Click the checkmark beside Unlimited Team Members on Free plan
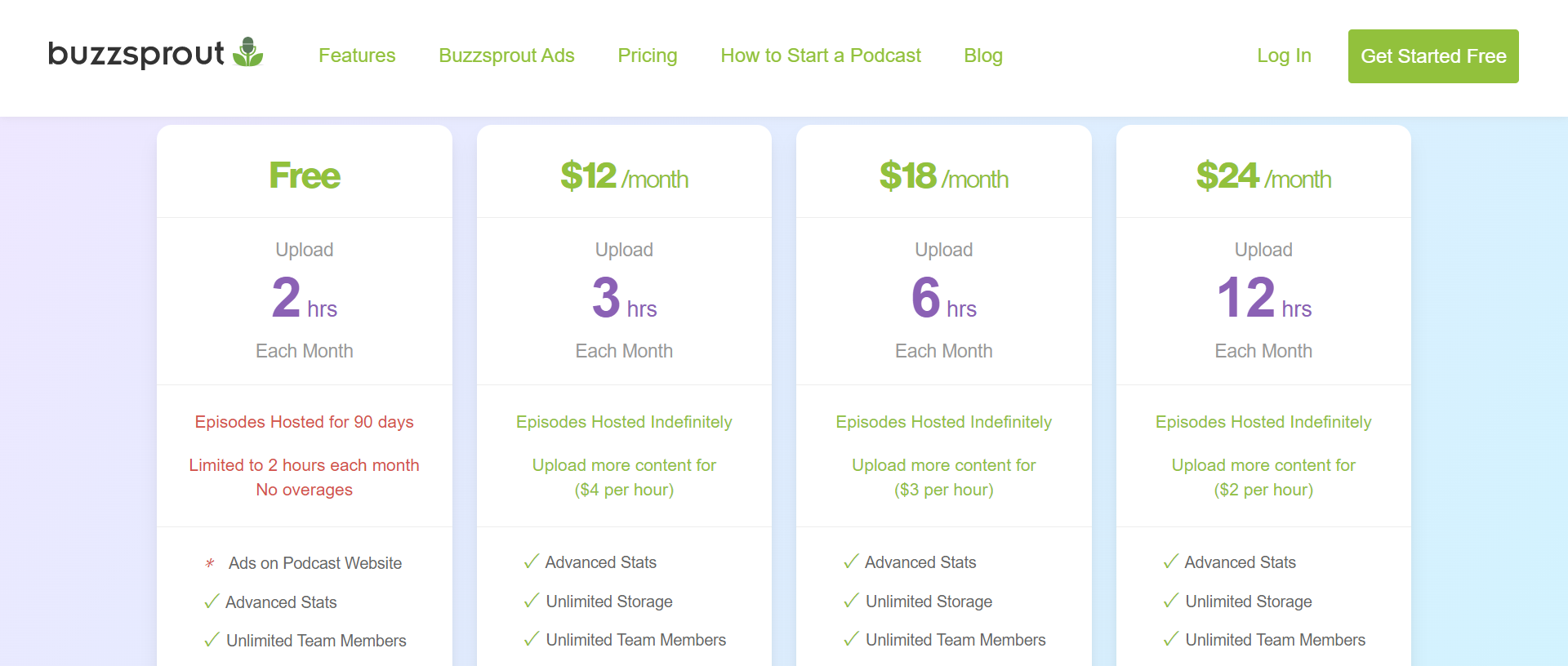Screen dimensions: 1568x666 point(212,640)
